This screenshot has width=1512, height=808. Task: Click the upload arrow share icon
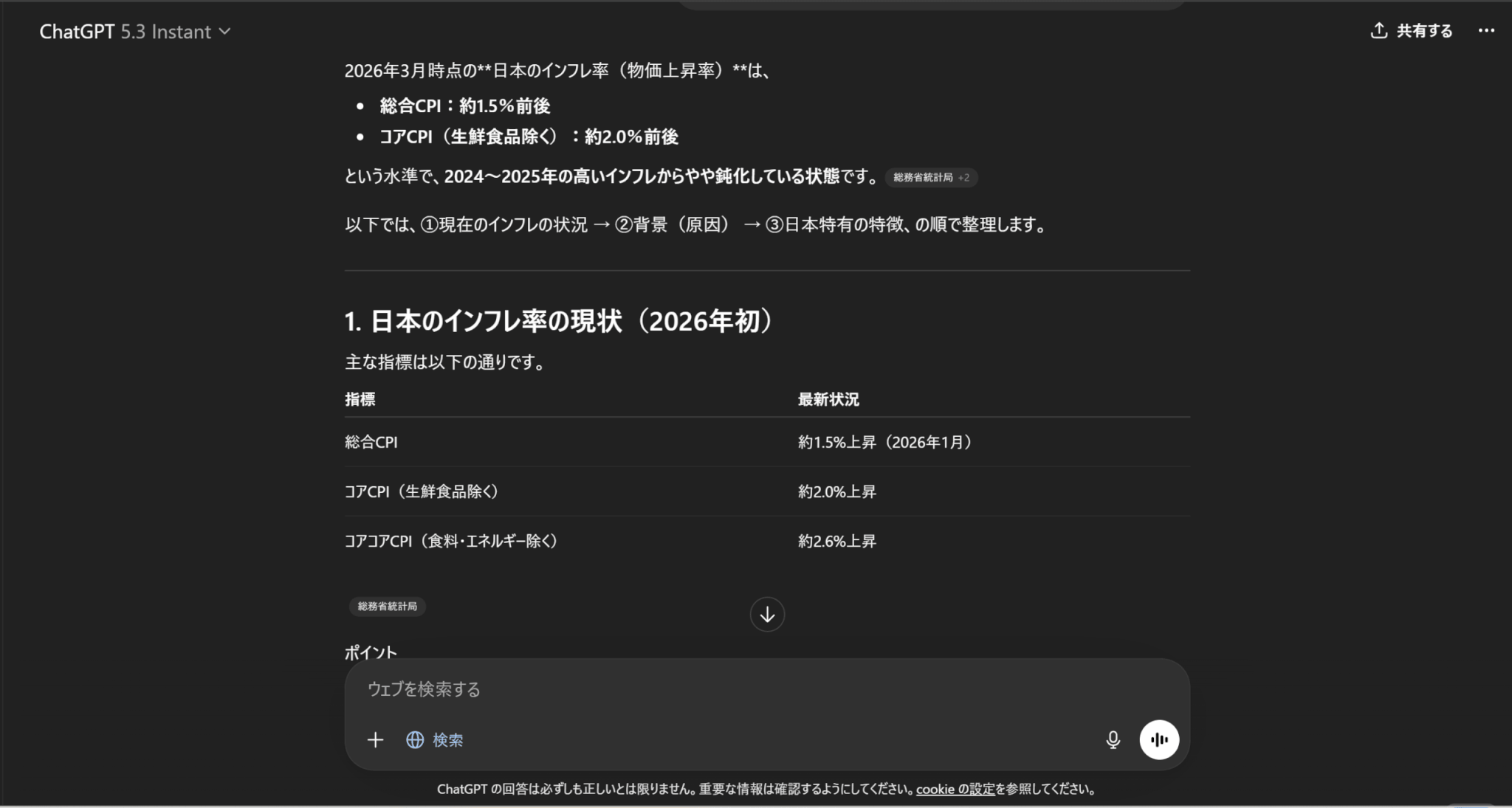(1378, 30)
